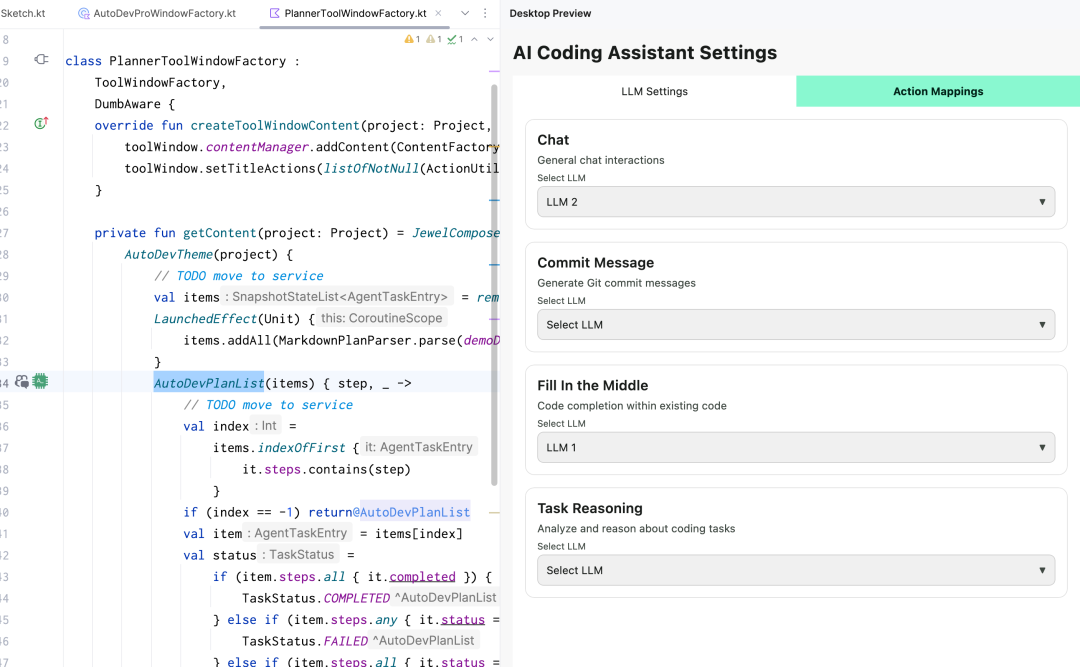Jump to next highlighted error using down arrow

tap(490, 39)
